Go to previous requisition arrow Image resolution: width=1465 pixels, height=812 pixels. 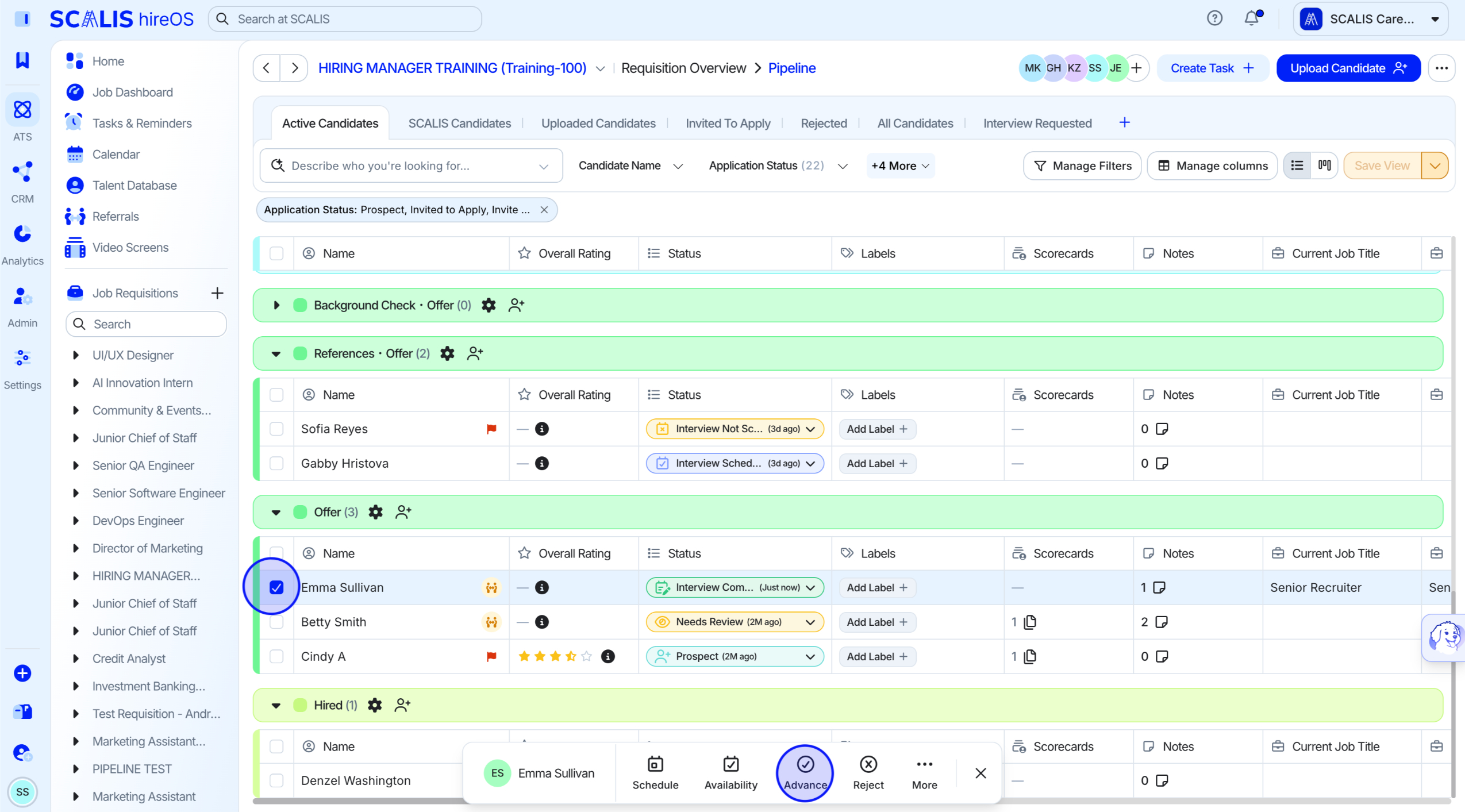coord(266,68)
